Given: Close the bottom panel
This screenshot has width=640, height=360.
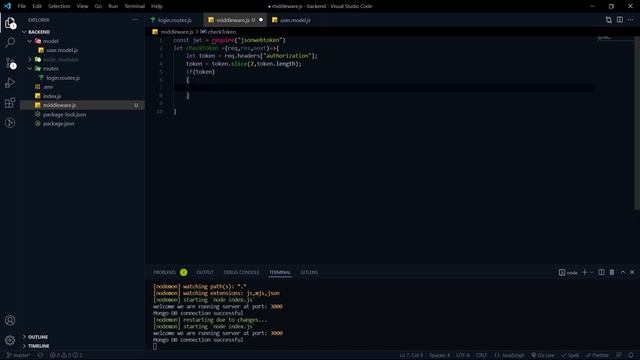Looking at the screenshot, I should click(632, 272).
